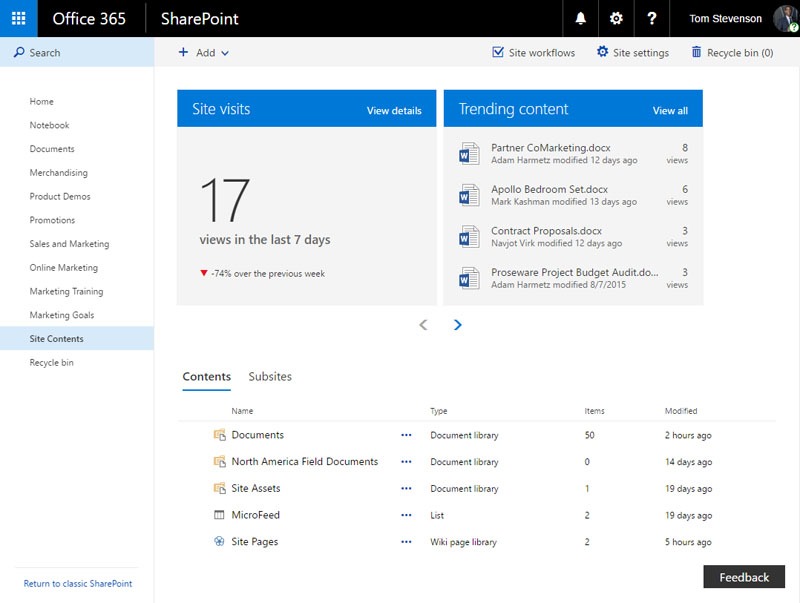Click the Site Pages library icon

[219, 542]
